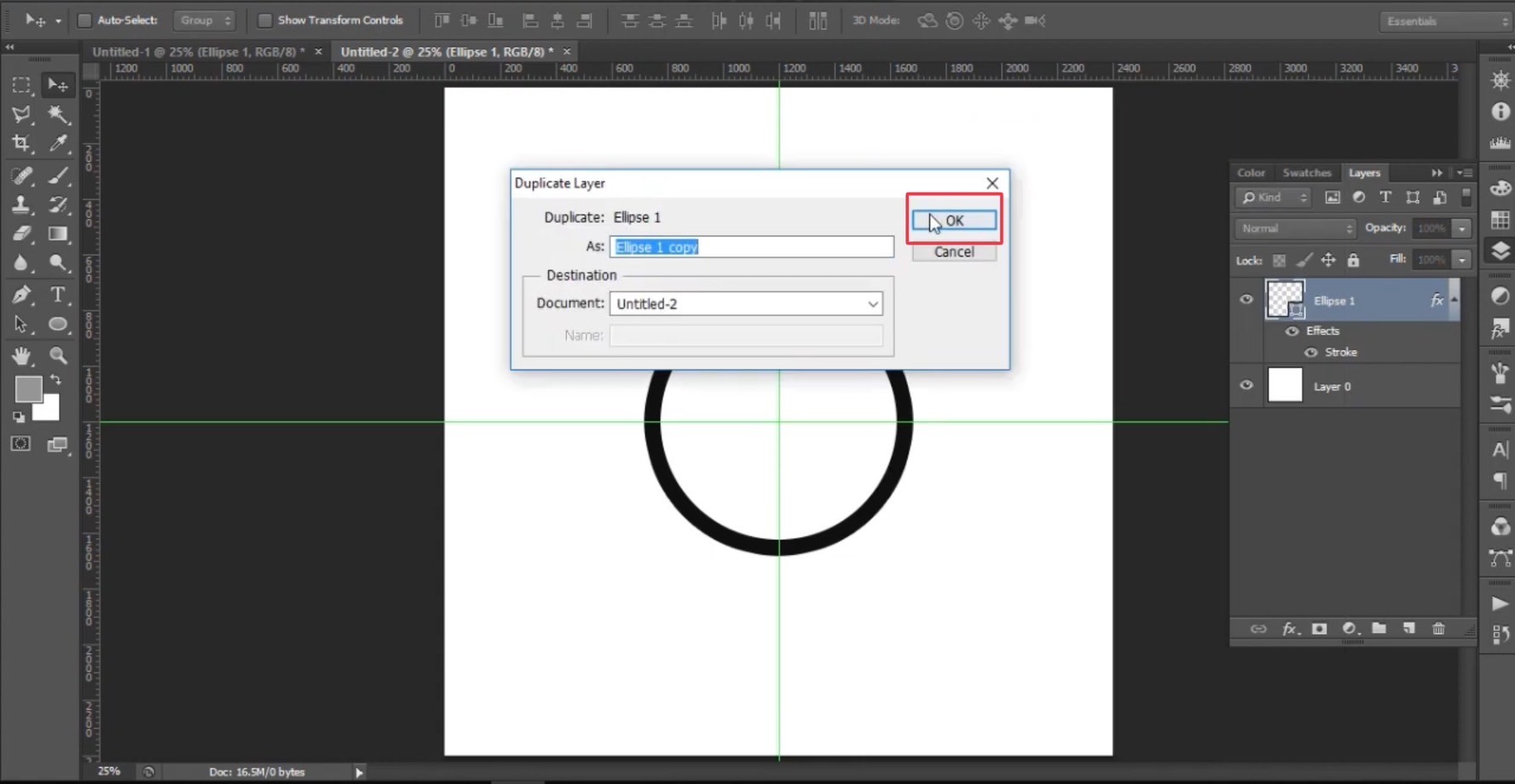This screenshot has height=784, width=1515.
Task: Hide the Ellipse 1 layer
Action: [1246, 300]
